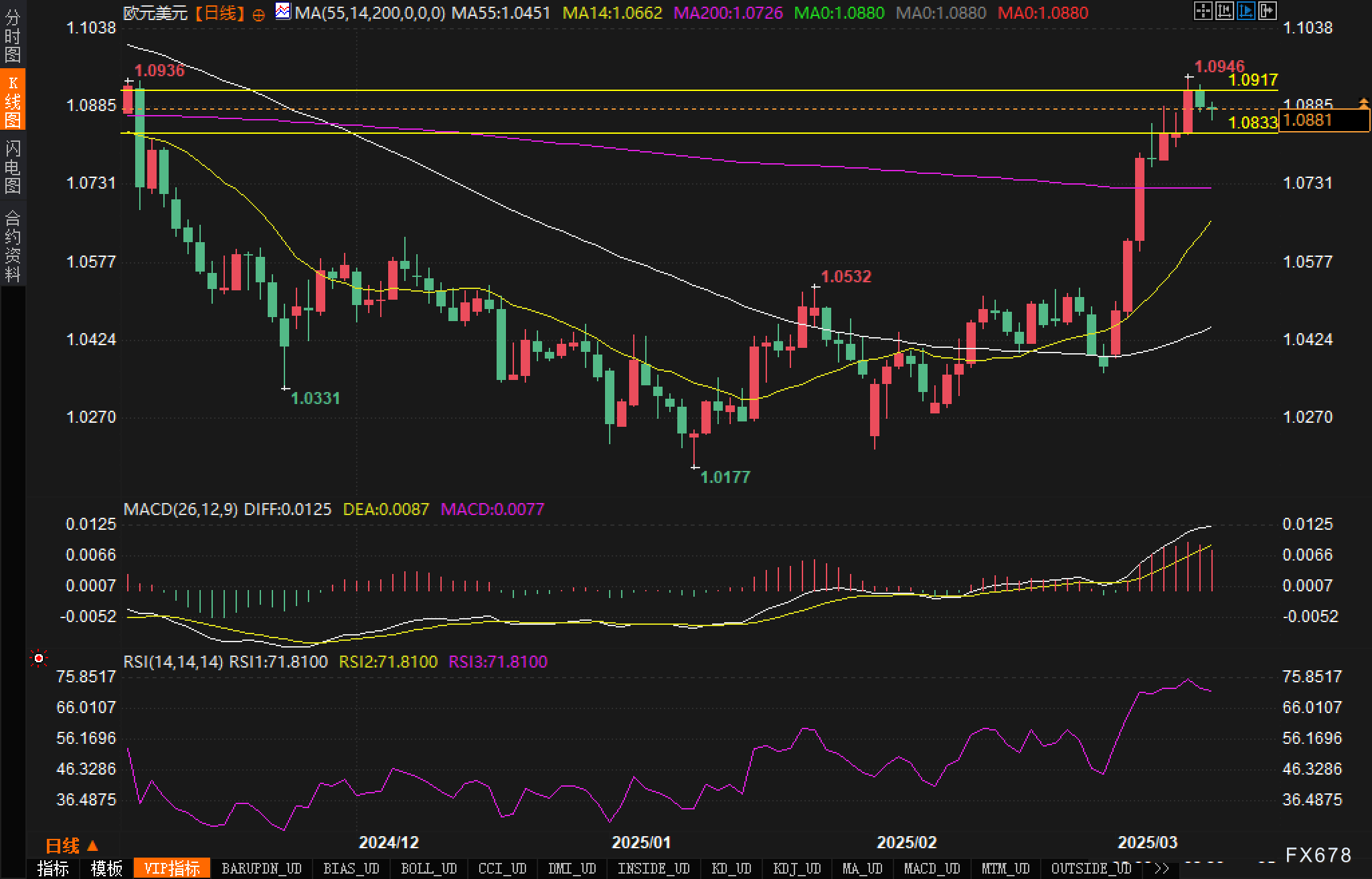Screen dimensions: 1372x879
Task: Apply the BOLL_UD indicator
Action: tap(428, 869)
